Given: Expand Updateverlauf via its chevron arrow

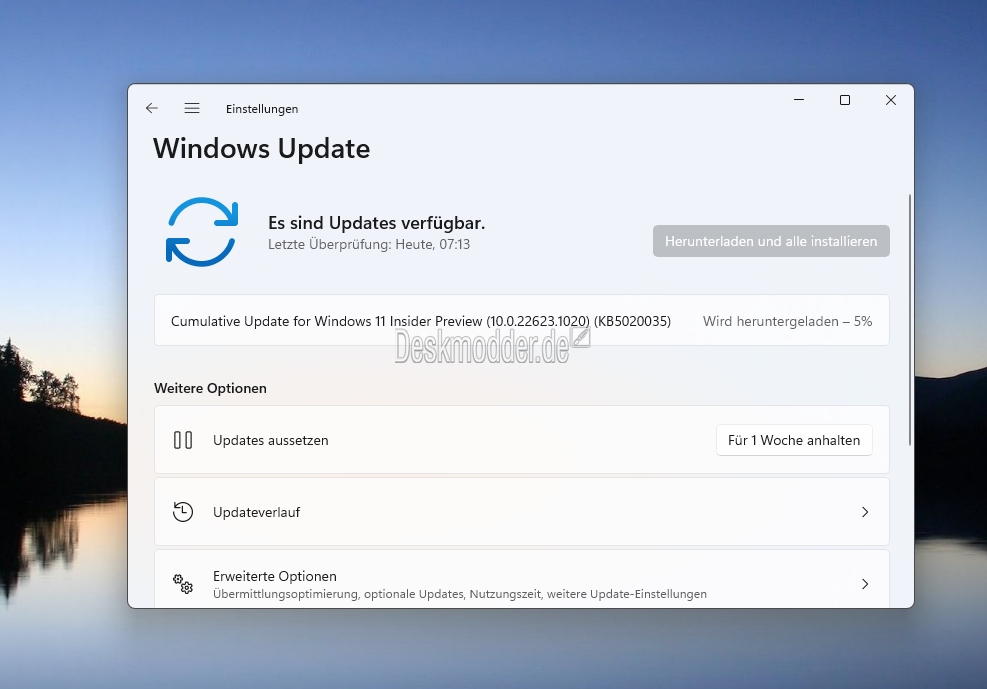Looking at the screenshot, I should (x=865, y=512).
